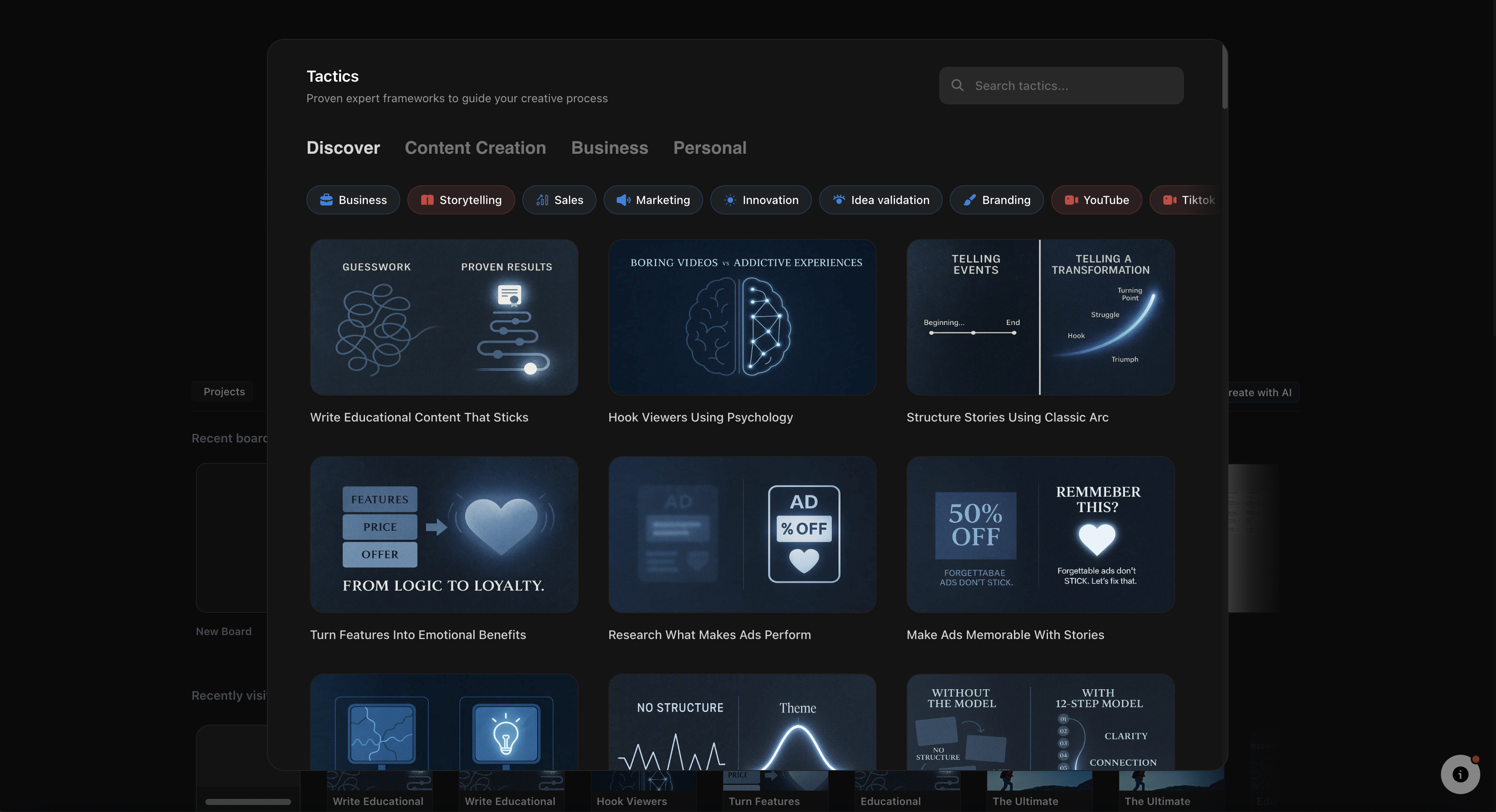Screen dimensions: 1496x812
Task: Click the briefcase icon on the Business filter
Action: click(x=327, y=200)
